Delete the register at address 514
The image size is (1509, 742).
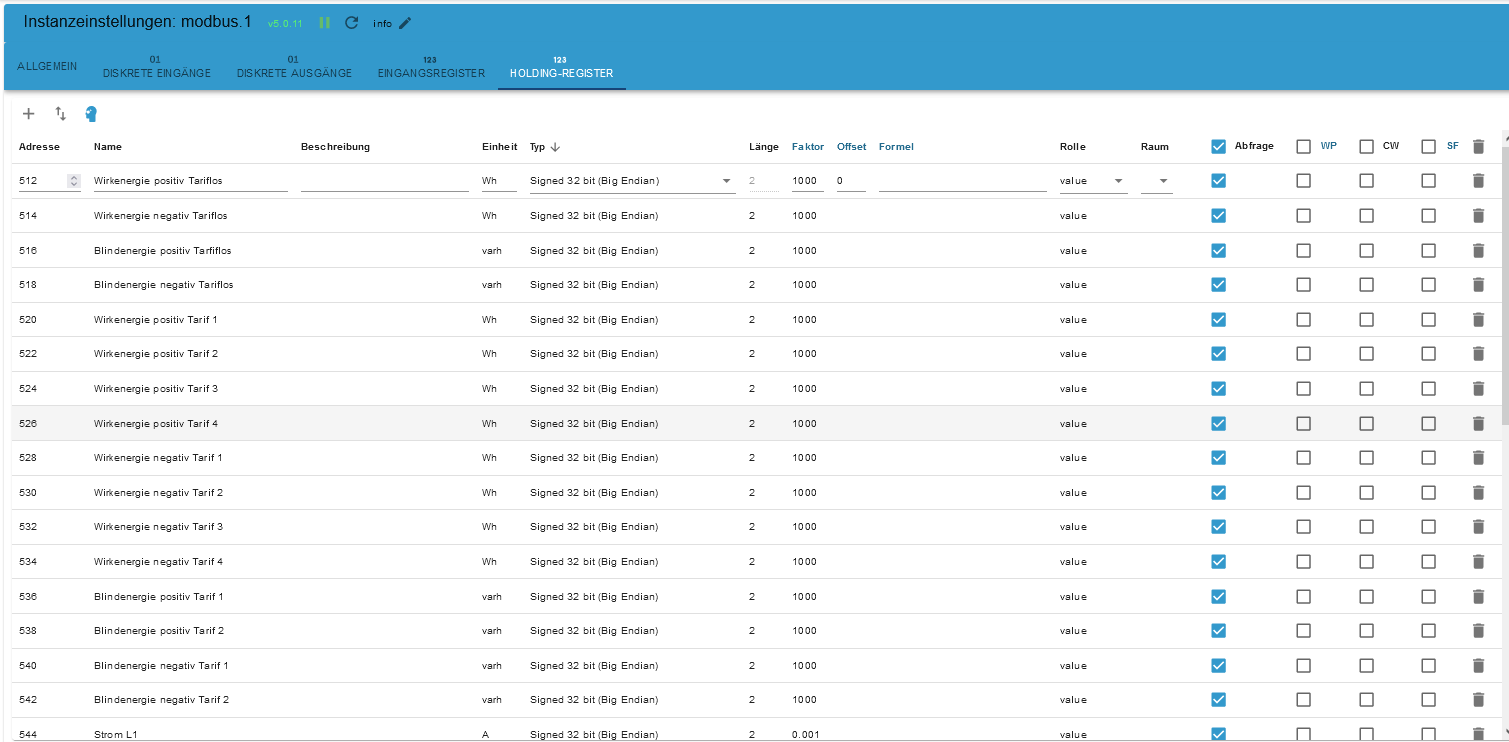(1478, 216)
